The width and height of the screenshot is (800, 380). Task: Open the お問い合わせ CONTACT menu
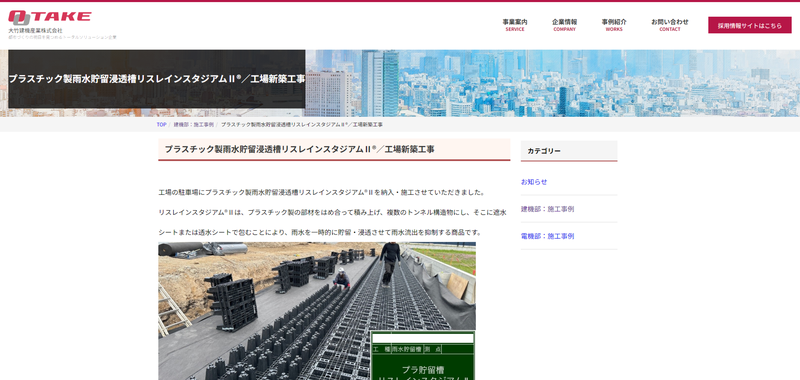669,25
